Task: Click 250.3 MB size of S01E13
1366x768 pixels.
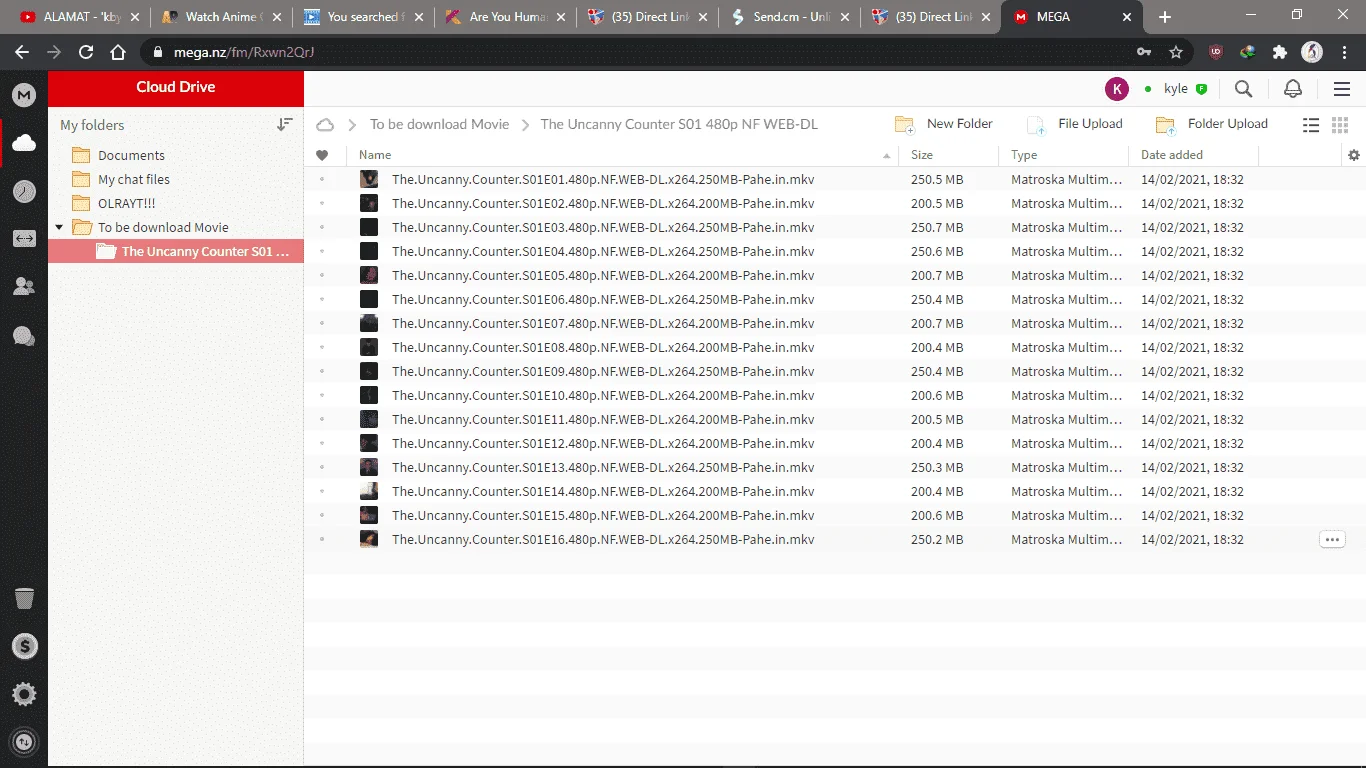Action: [x=937, y=467]
